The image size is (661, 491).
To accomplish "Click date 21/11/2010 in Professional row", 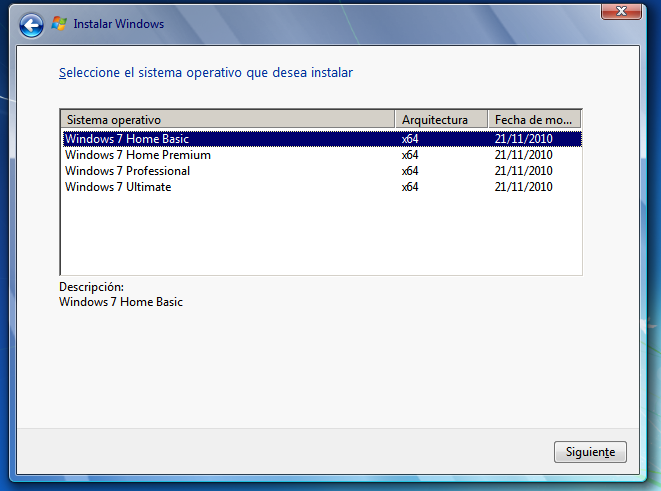I will tap(524, 171).
